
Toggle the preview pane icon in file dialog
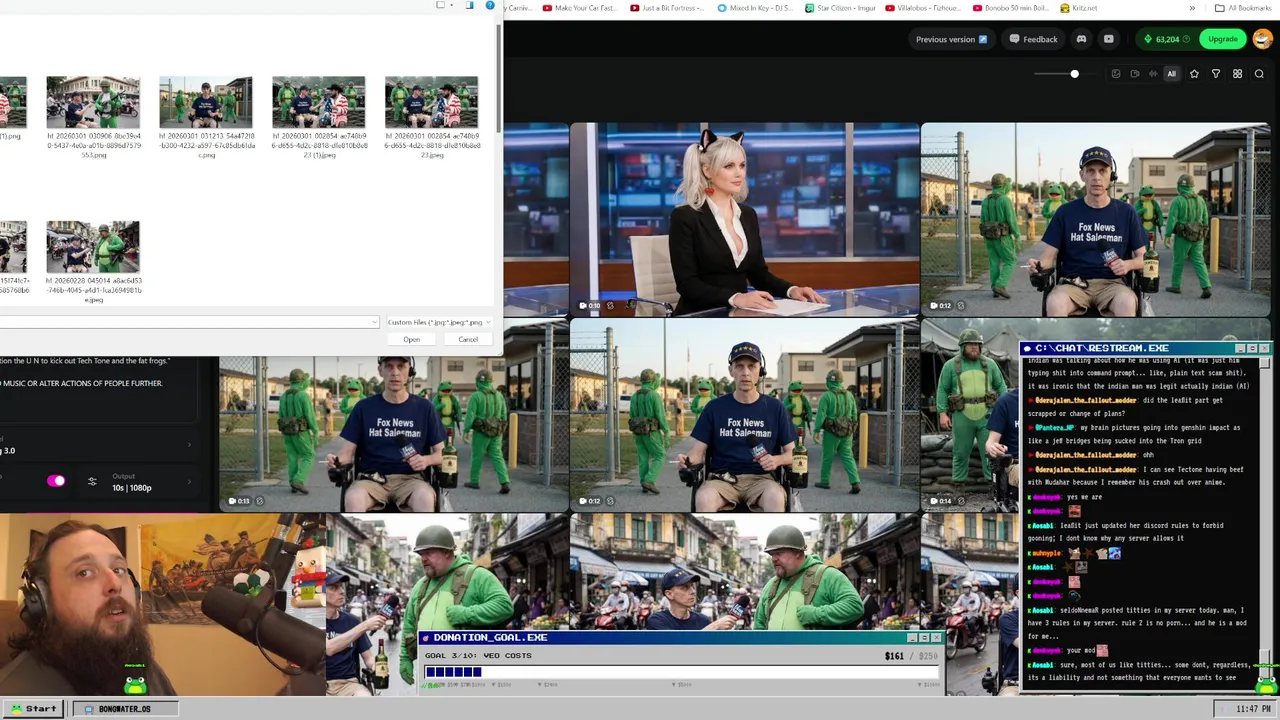[x=470, y=6]
